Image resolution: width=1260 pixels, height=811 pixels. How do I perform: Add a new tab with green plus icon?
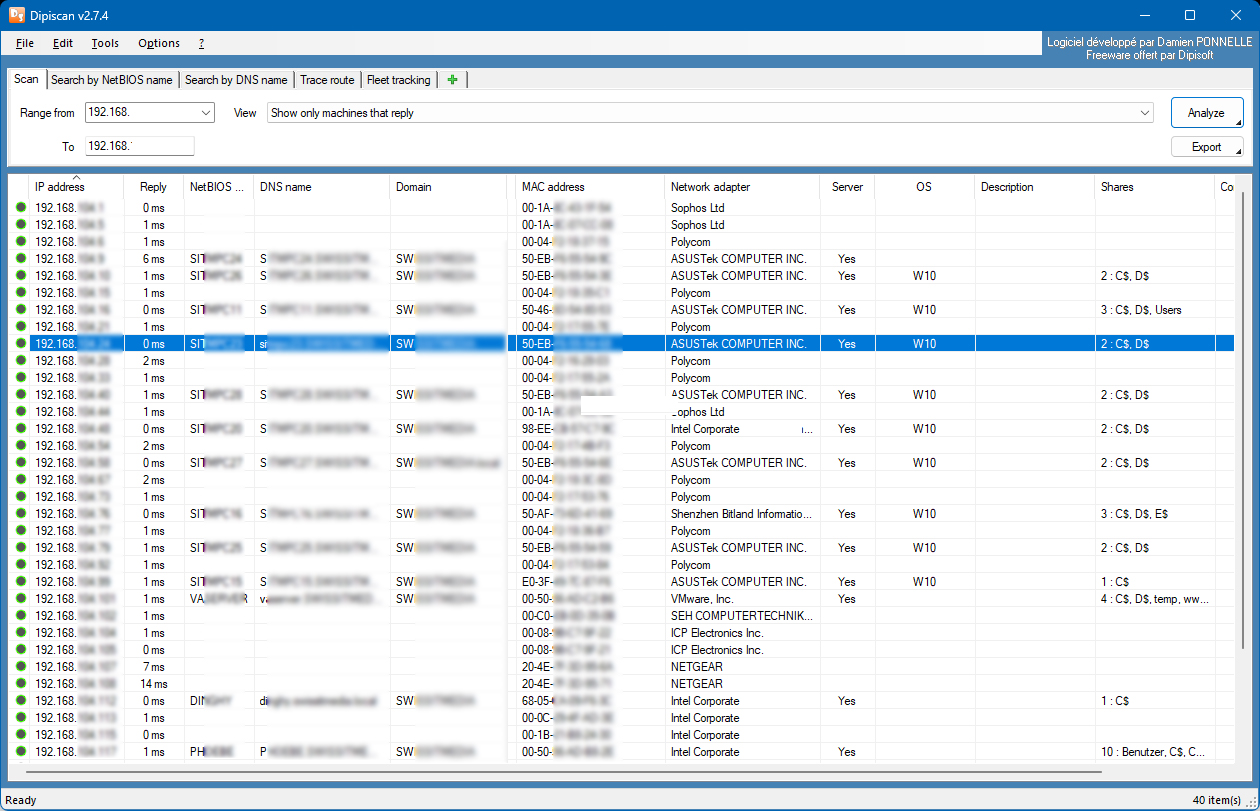(452, 80)
